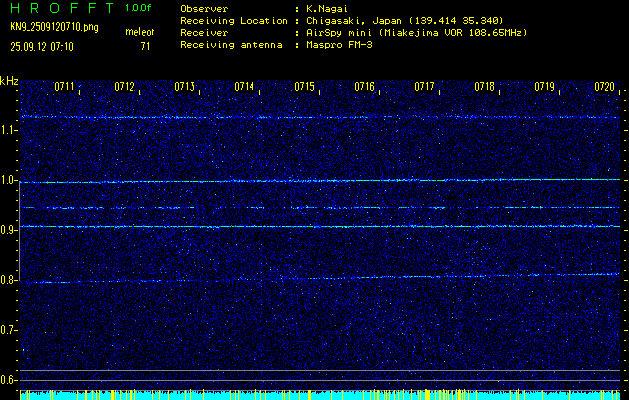The image size is (629, 400).
Task: Click the 0715 time marker
Action: [304, 86]
